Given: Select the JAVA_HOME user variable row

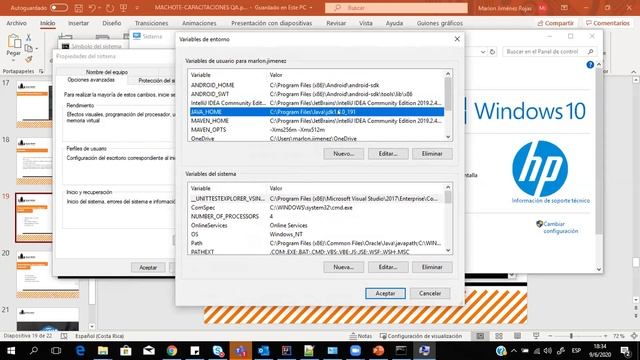Looking at the screenshot, I should [x=317, y=112].
